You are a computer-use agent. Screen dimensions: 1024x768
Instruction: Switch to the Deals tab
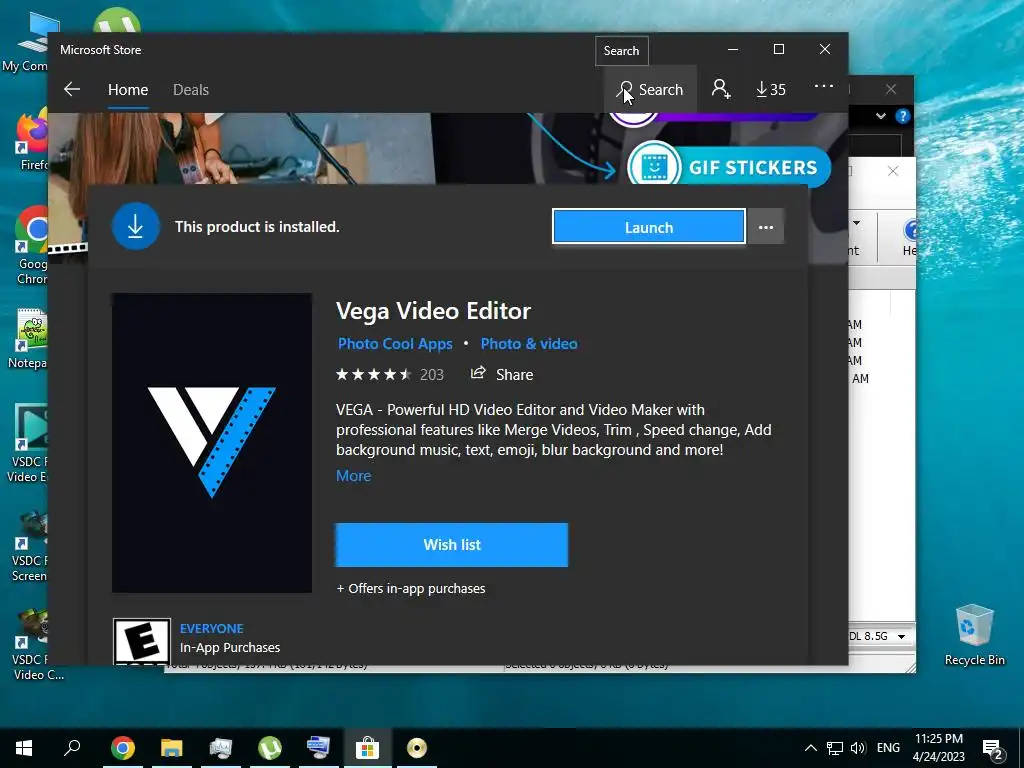click(191, 89)
